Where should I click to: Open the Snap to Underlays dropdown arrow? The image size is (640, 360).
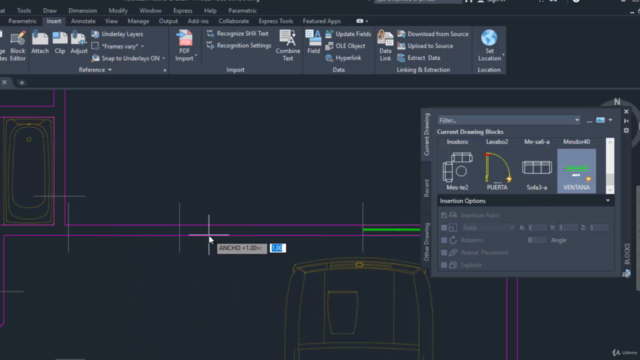164,58
